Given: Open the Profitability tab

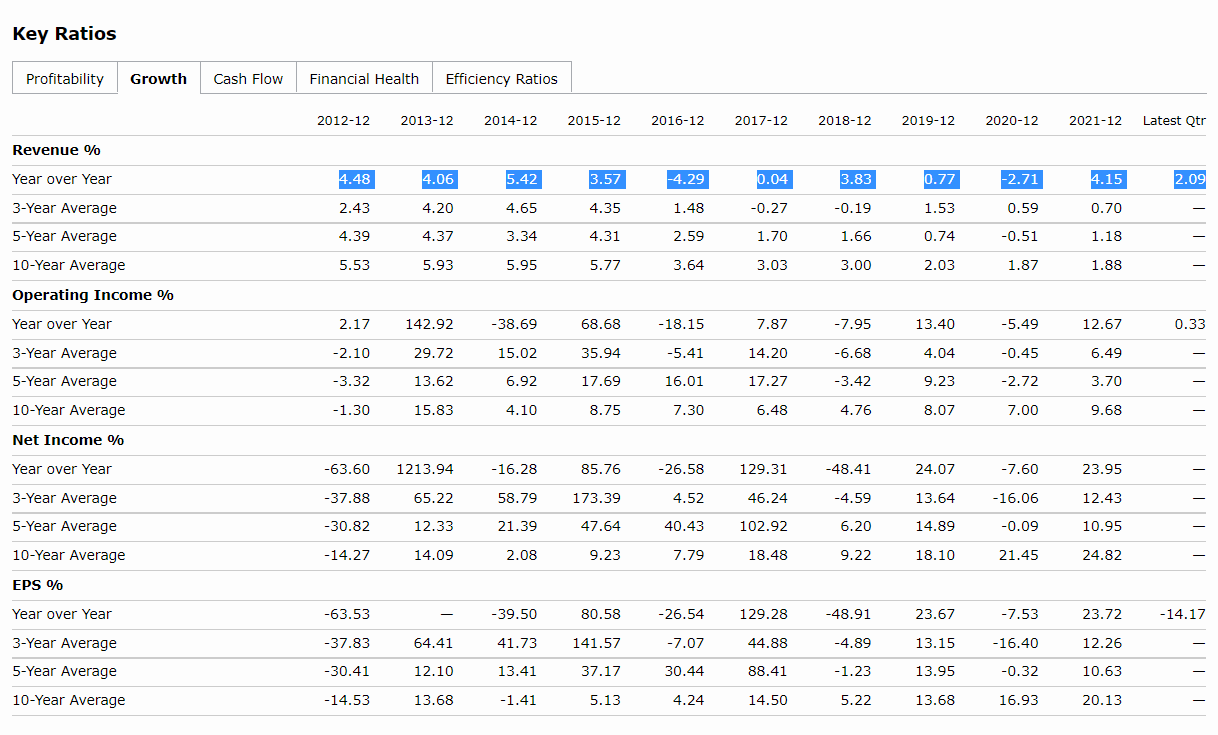Looking at the screenshot, I should [x=65, y=79].
